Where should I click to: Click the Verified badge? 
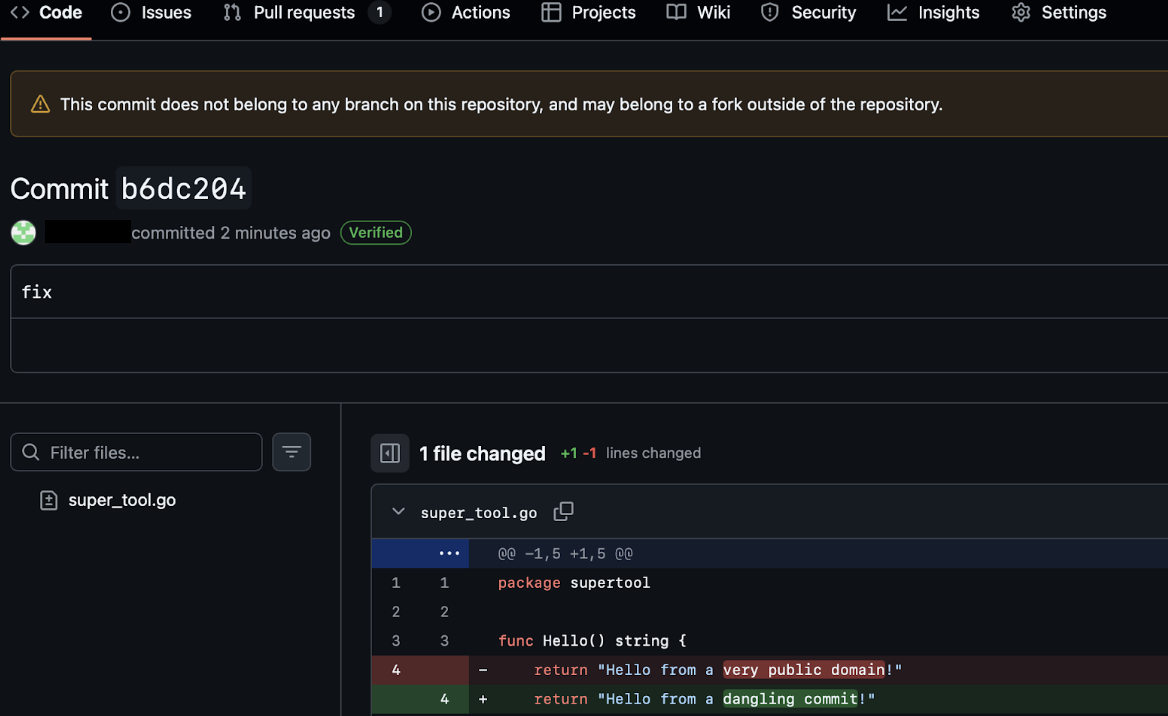(375, 232)
